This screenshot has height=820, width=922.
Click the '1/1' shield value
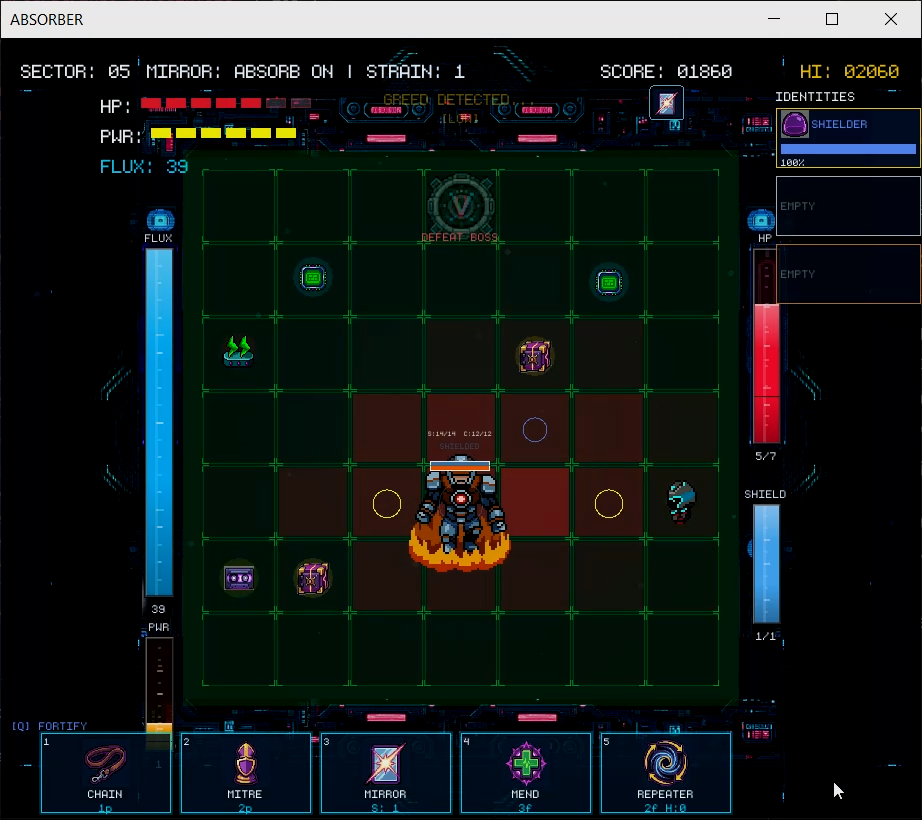[766, 636]
